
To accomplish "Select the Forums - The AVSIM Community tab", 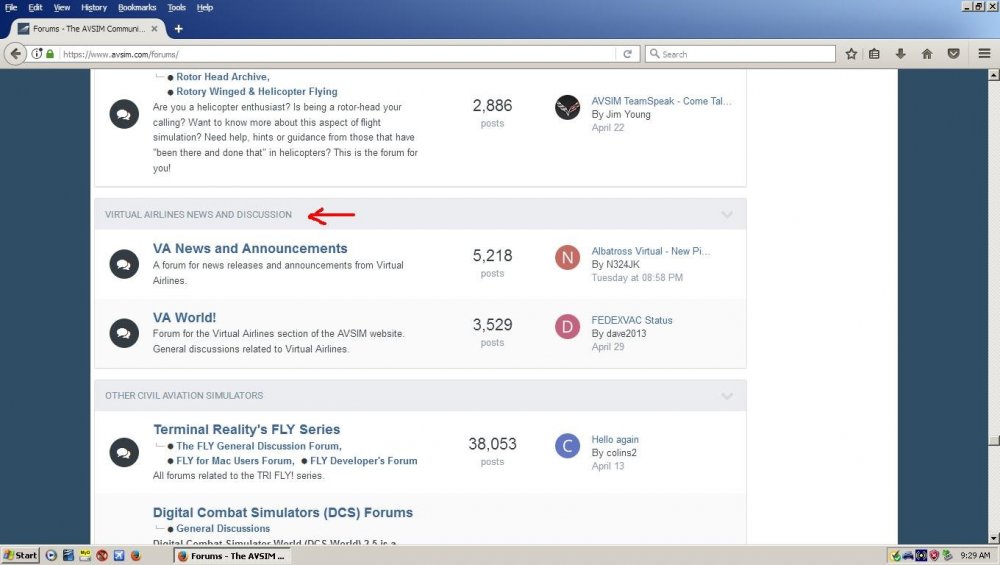I will coord(88,29).
